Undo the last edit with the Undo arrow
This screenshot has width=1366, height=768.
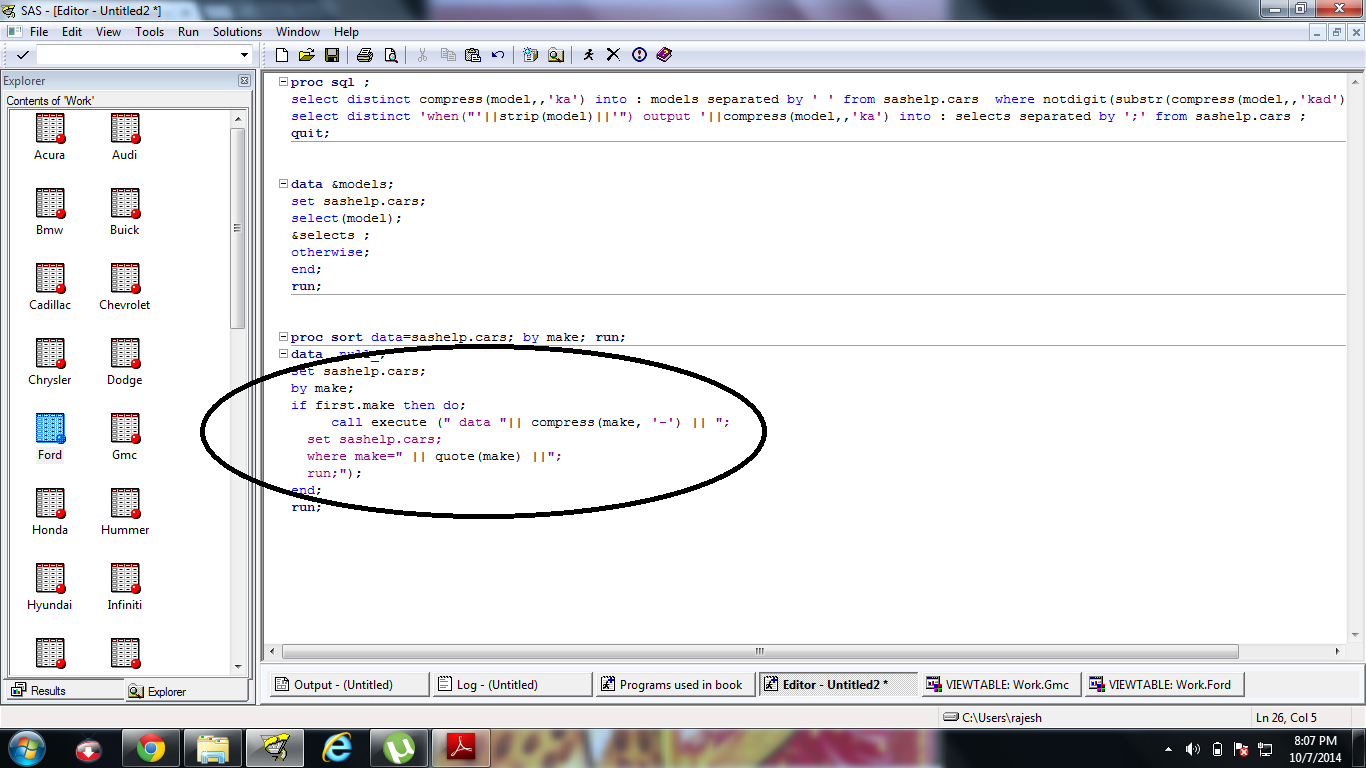(x=497, y=55)
